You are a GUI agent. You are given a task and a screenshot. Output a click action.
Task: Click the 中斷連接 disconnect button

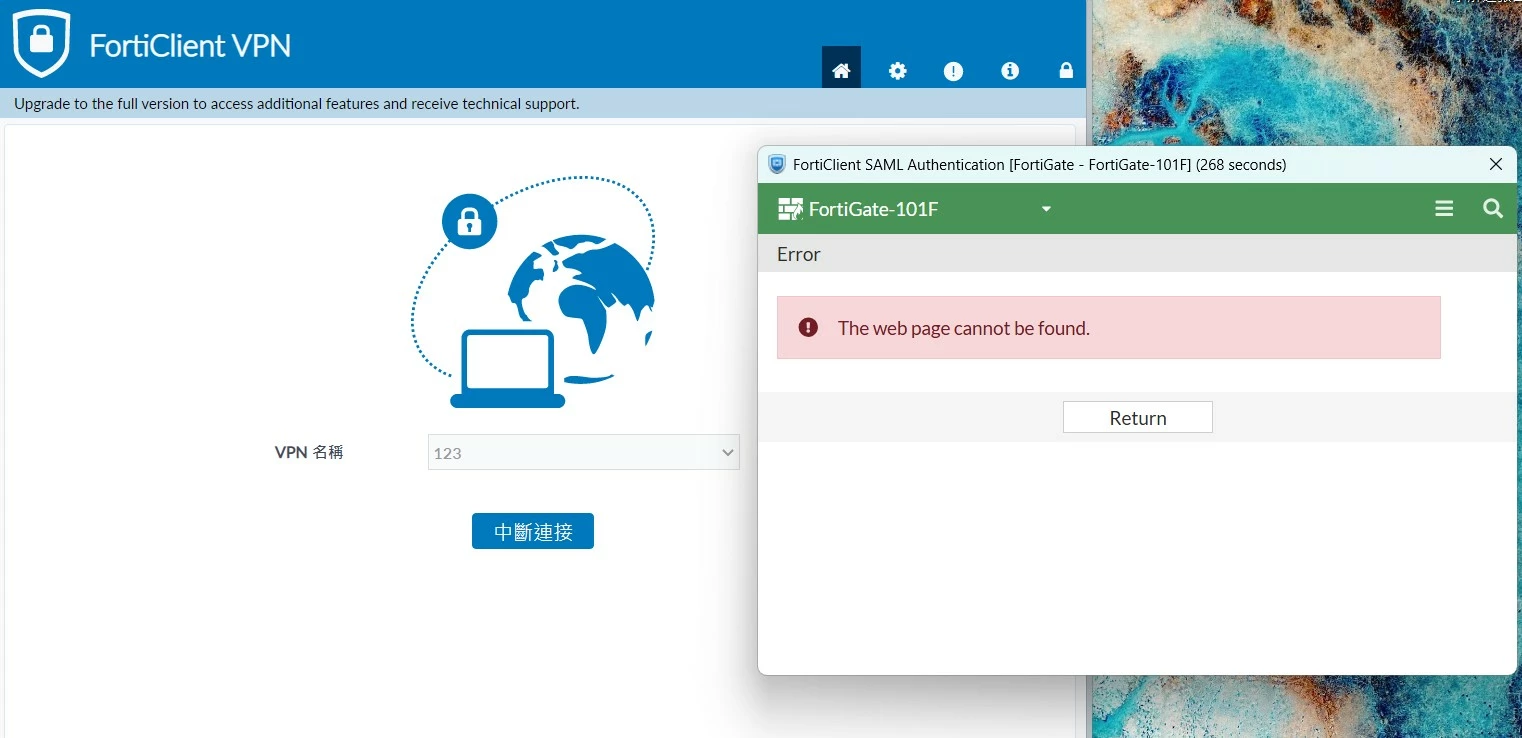[x=533, y=531]
